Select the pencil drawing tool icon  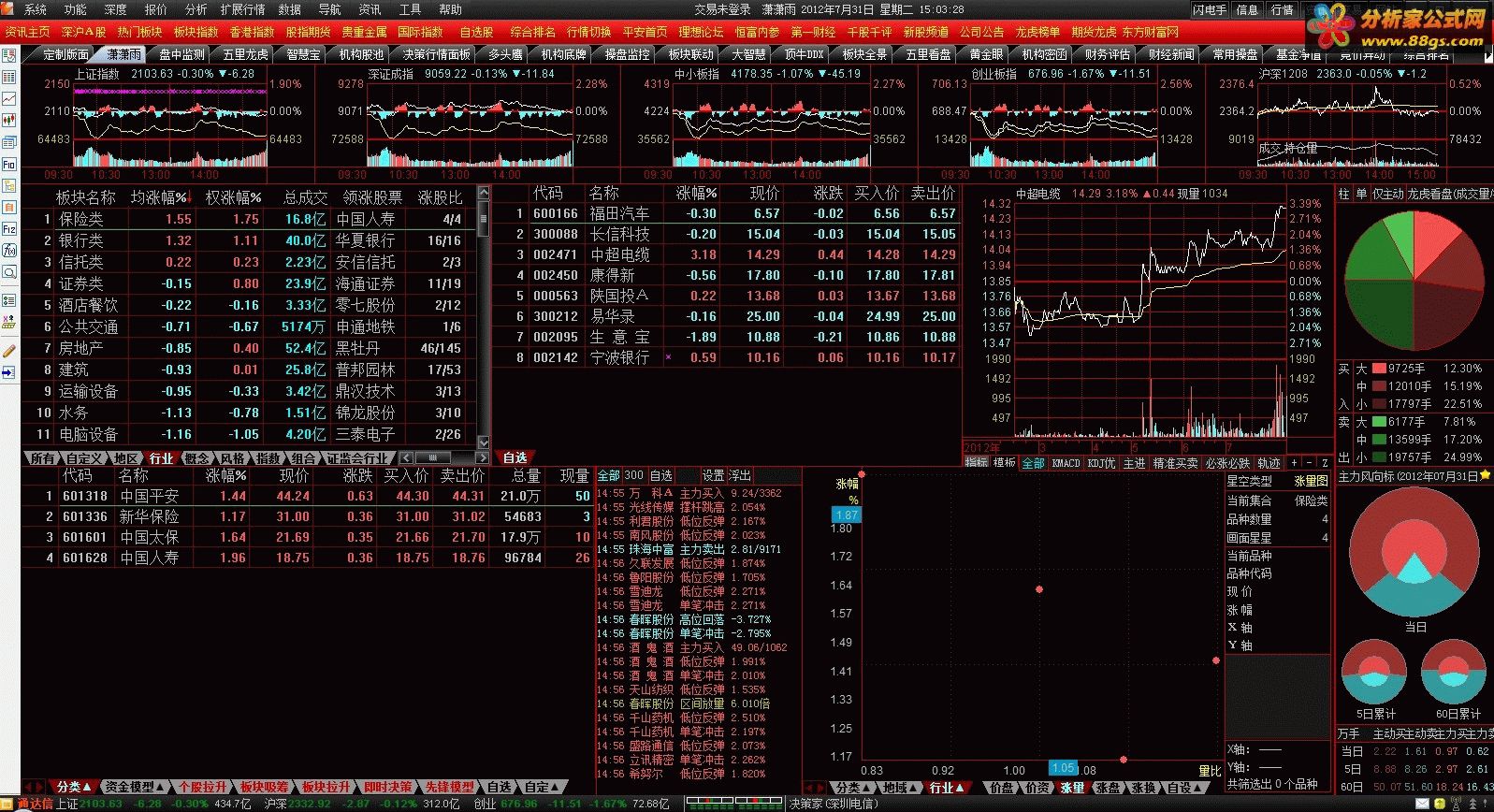coord(9,351)
